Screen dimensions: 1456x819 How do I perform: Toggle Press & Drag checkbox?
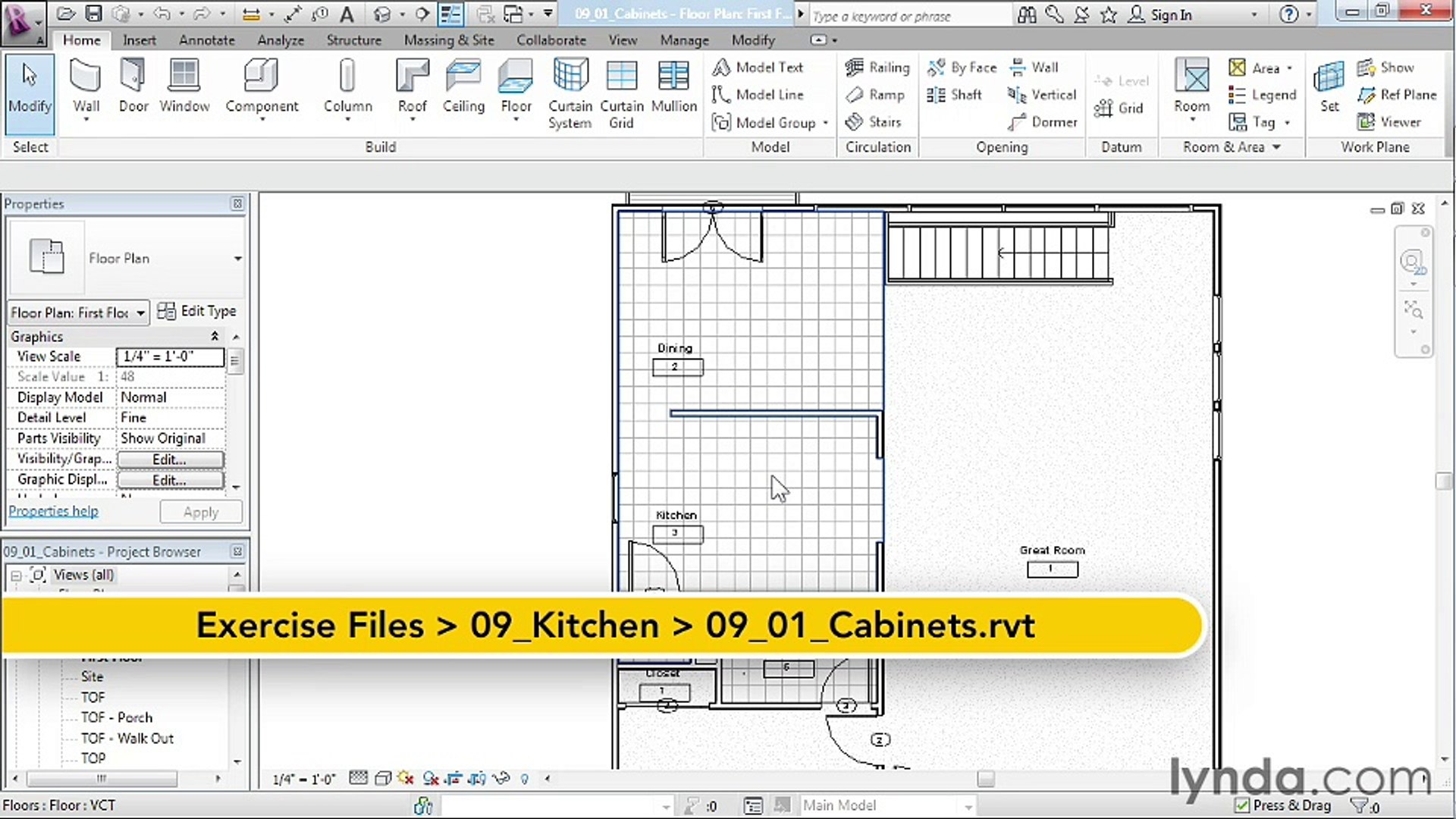(x=1242, y=805)
